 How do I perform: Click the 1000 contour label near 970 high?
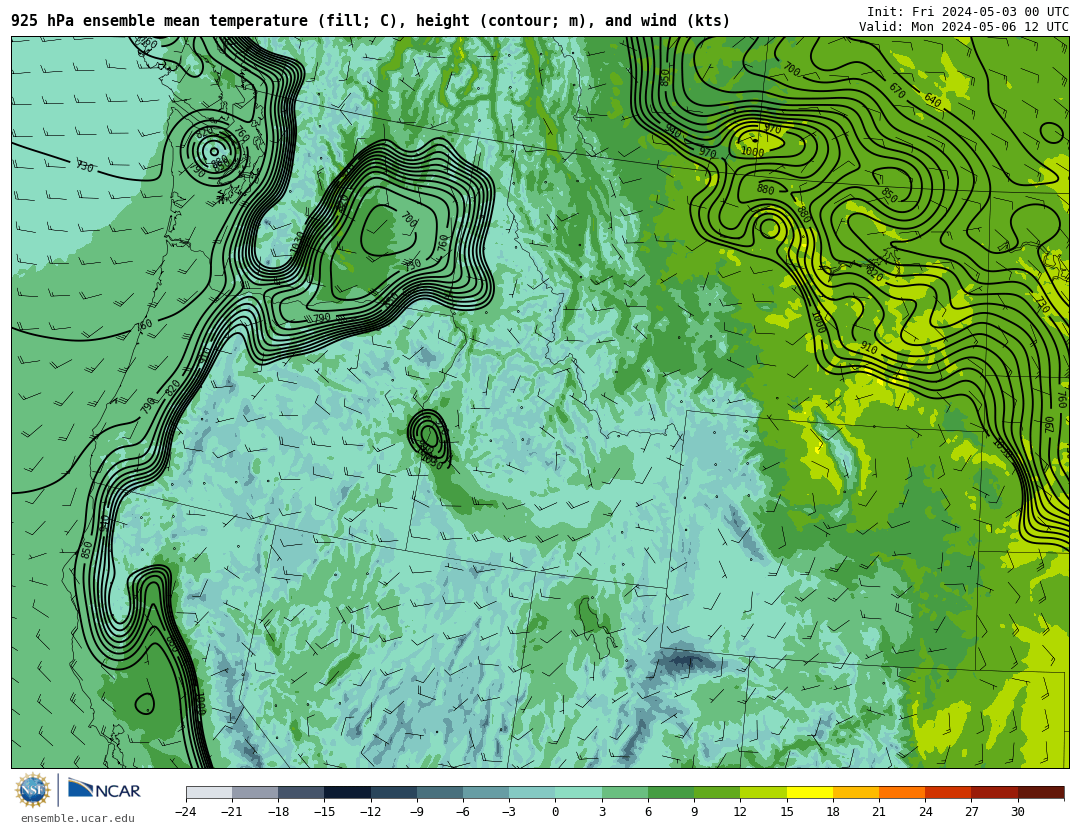752,152
